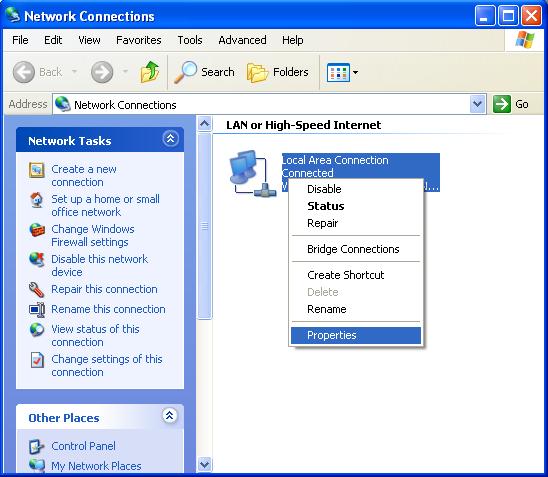Choose Status from the context menu
The image size is (548, 477).
356,206
